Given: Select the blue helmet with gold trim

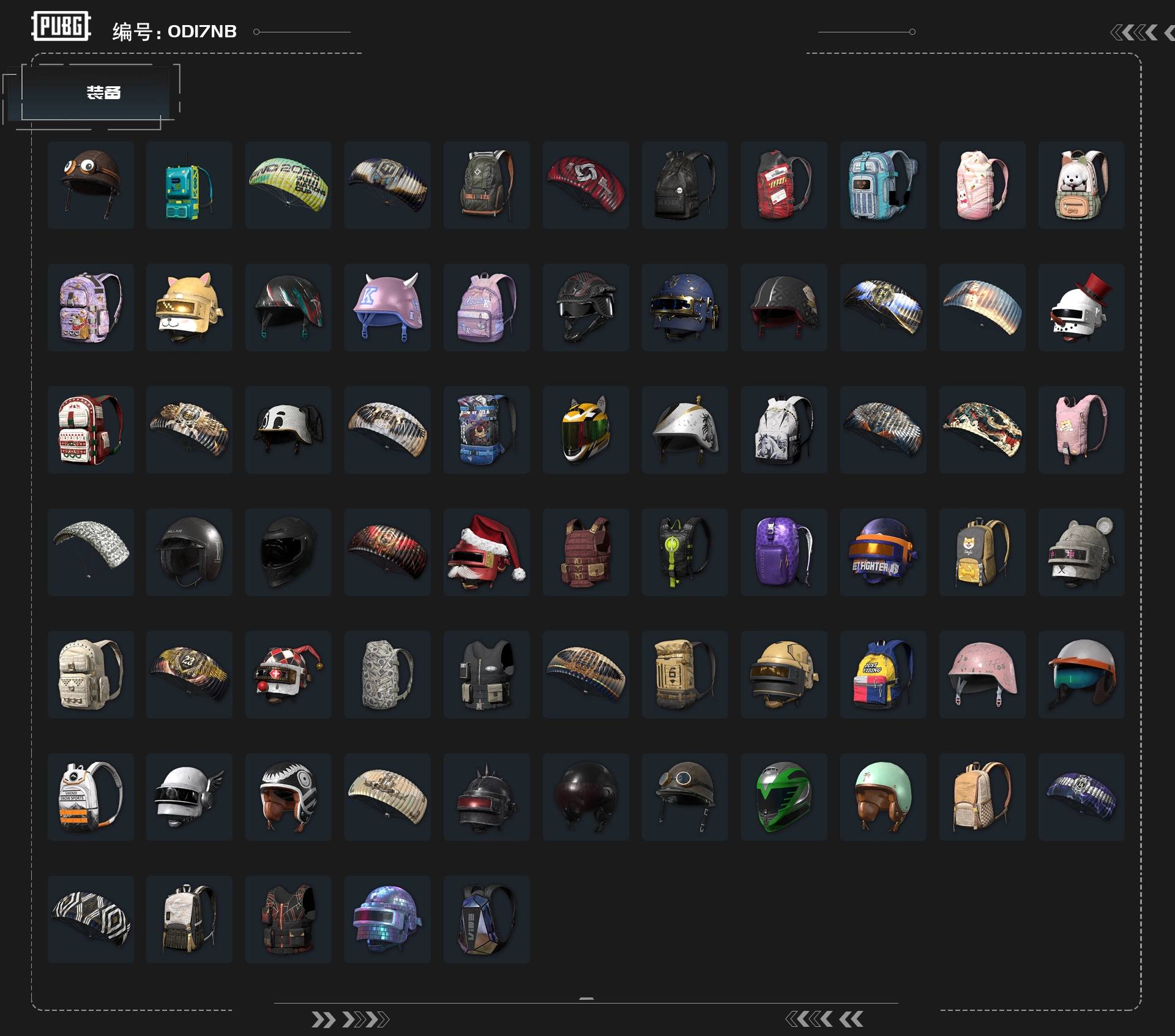Looking at the screenshot, I should [x=685, y=307].
